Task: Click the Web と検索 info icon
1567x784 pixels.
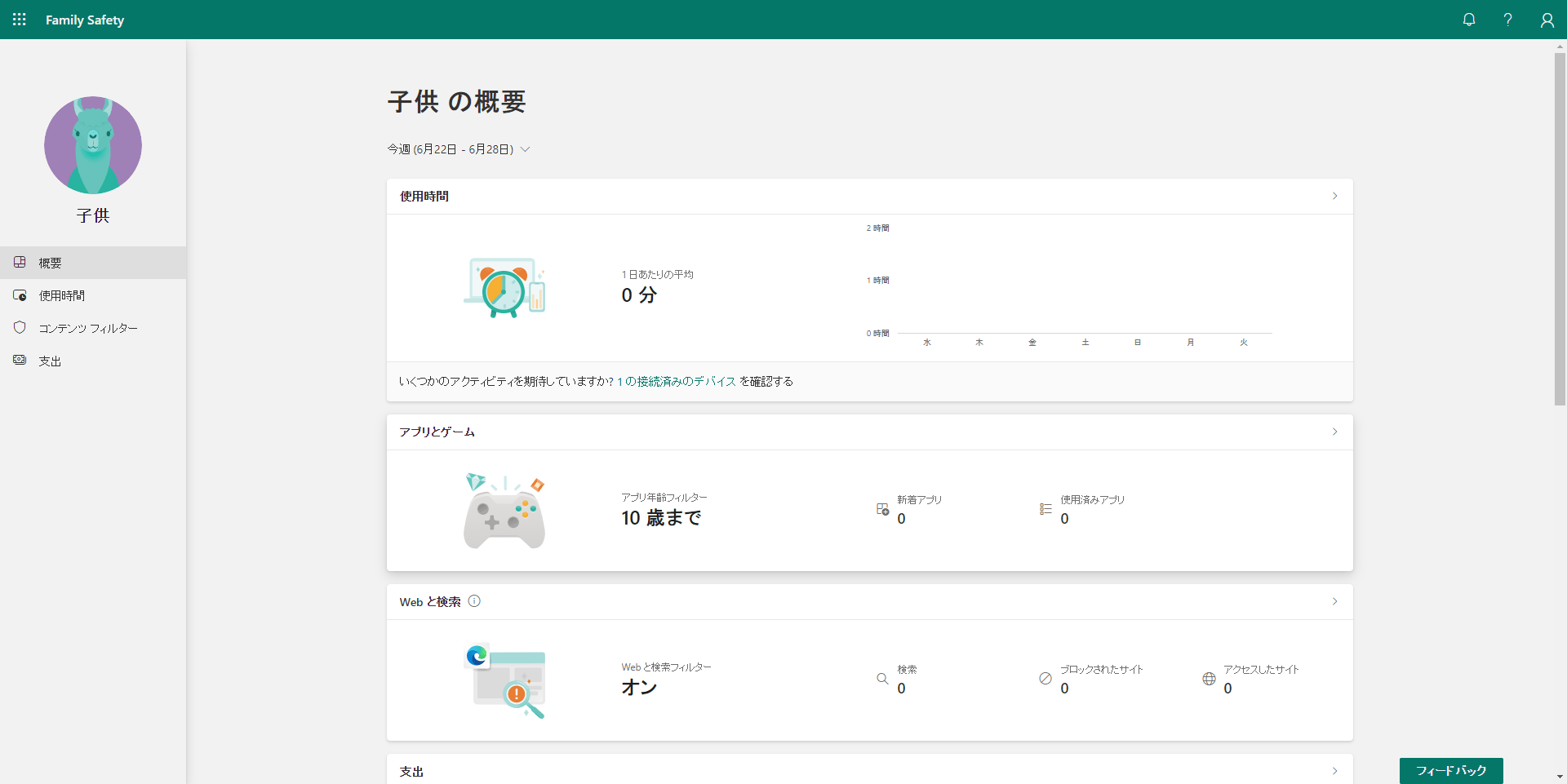Action: (x=474, y=601)
